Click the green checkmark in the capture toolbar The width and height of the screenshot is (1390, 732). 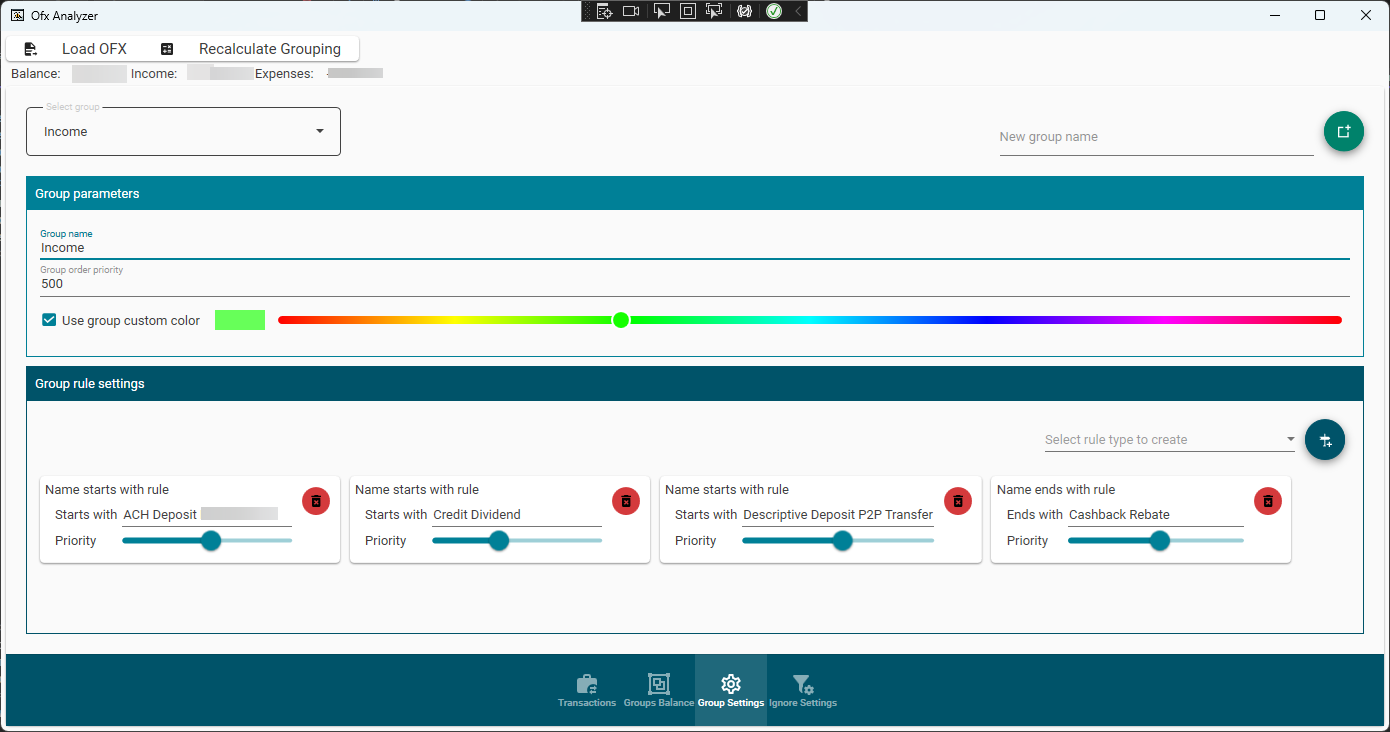click(774, 11)
